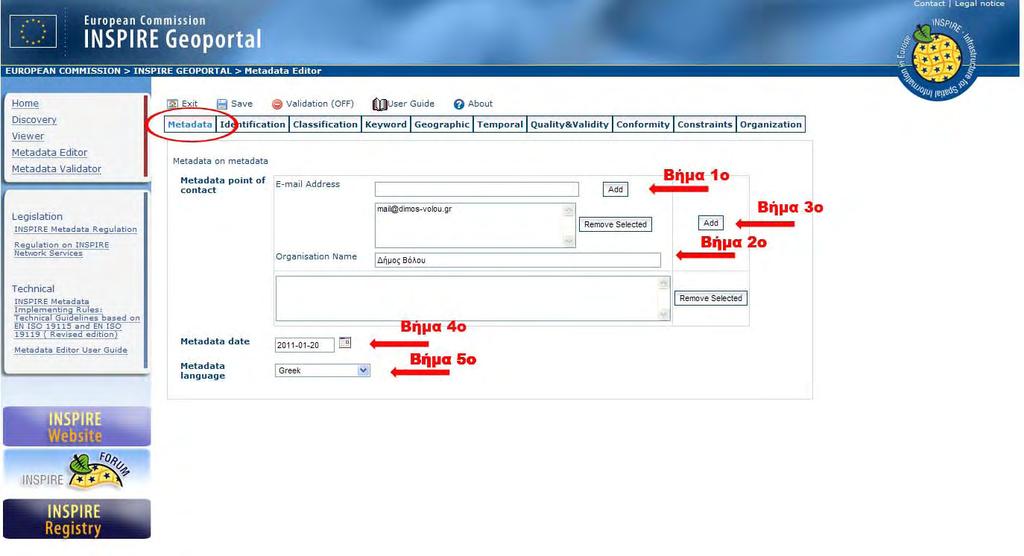Open the Classification tab
Image resolution: width=1024 pixels, height=556 pixels.
[x=325, y=124]
